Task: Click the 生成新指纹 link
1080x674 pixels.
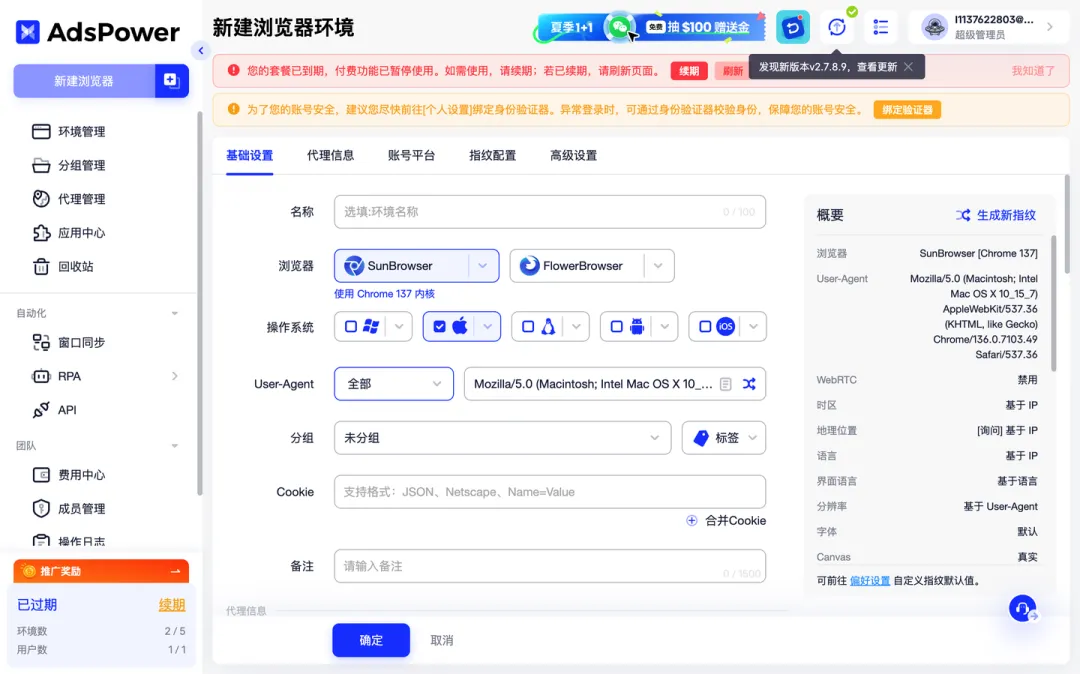Action: tap(995, 215)
